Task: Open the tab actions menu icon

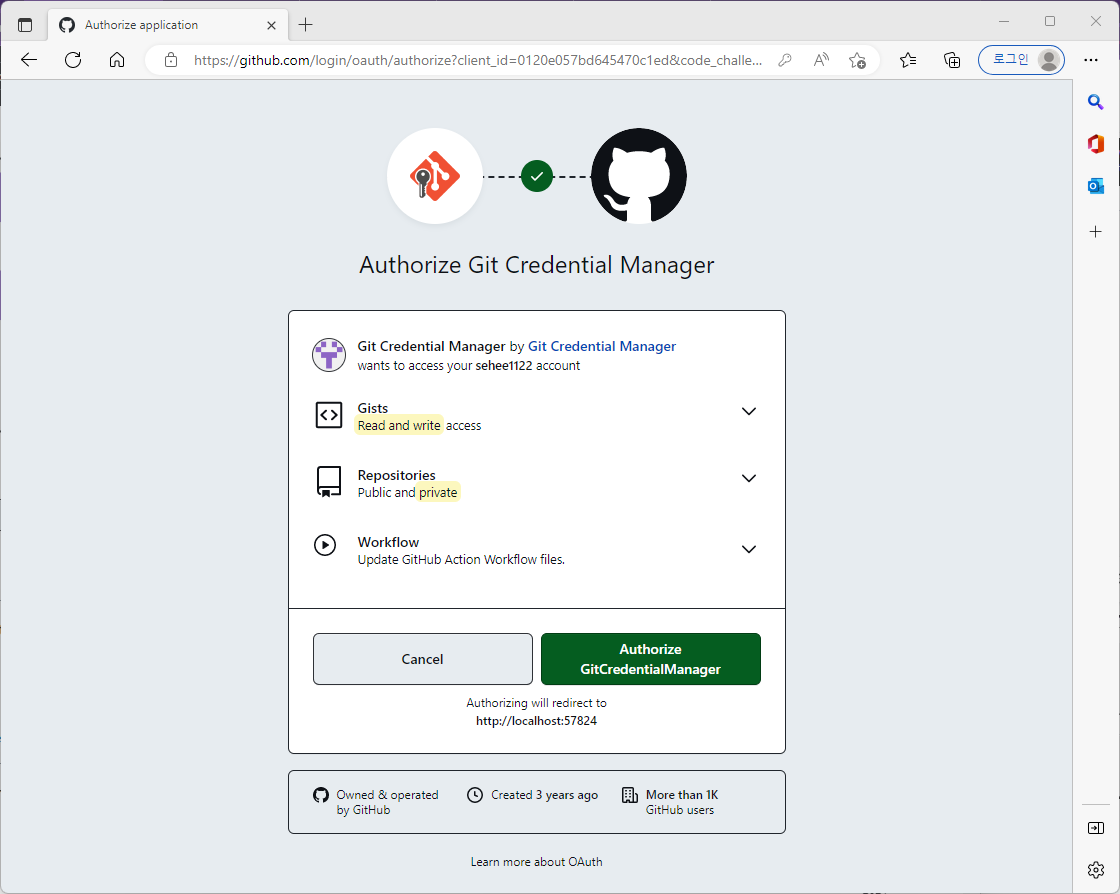Action: pyautogui.click(x=25, y=25)
